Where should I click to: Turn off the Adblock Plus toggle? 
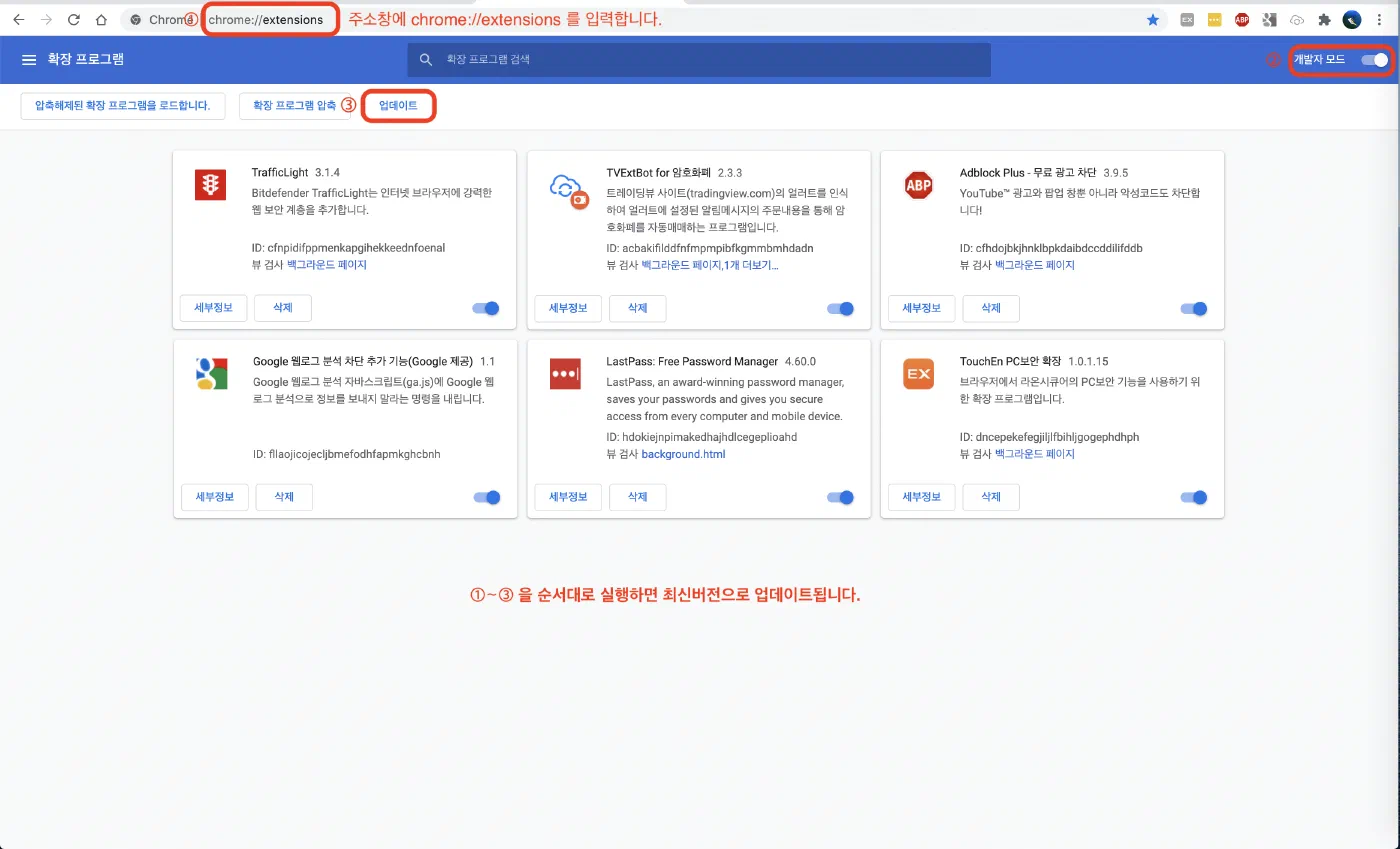coord(1194,308)
